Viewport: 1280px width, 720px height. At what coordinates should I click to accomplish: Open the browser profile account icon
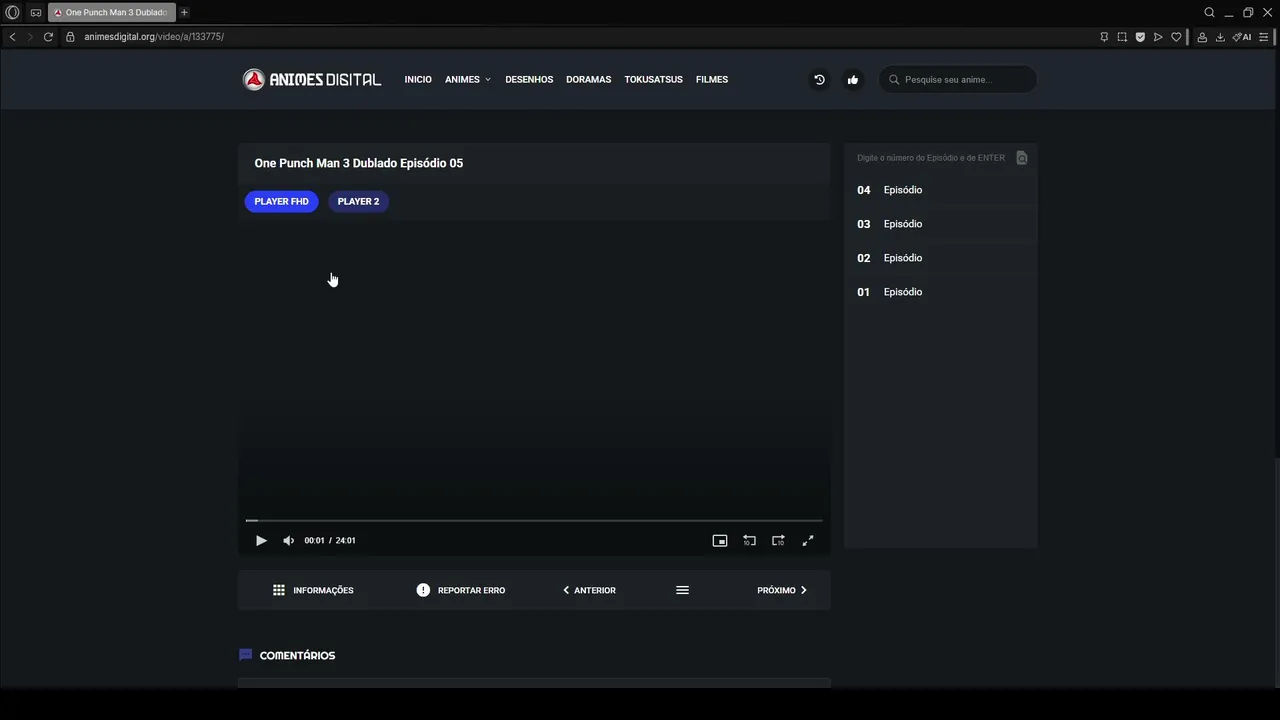pos(1202,37)
